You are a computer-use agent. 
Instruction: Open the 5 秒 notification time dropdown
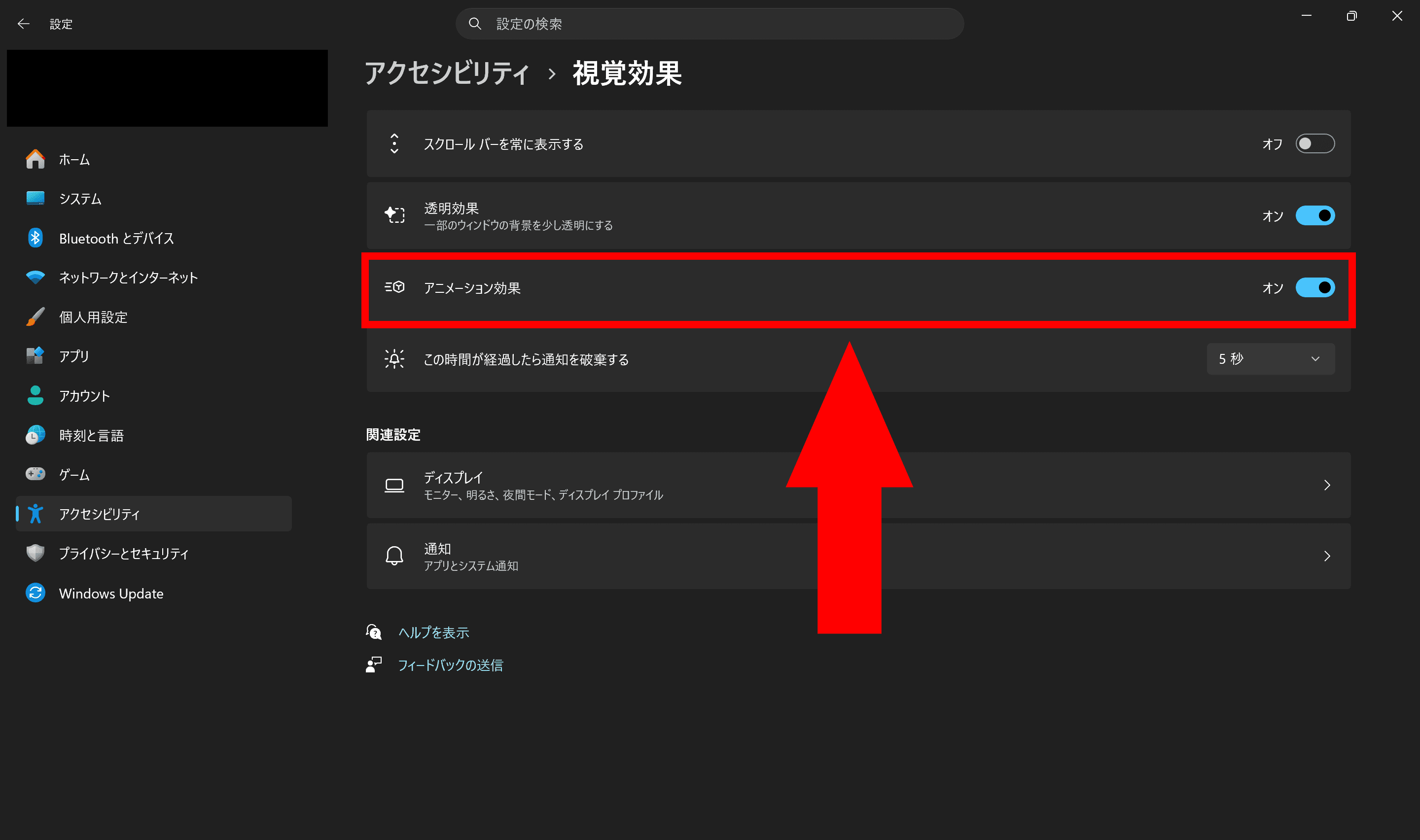[1271, 359]
